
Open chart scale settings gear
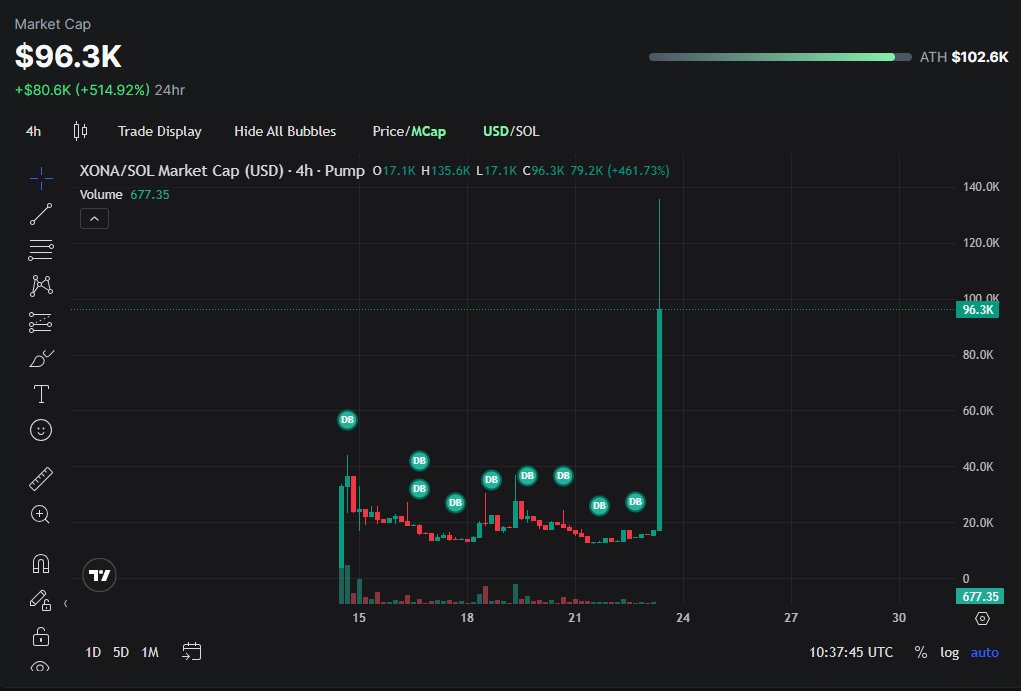pyautogui.click(x=983, y=618)
